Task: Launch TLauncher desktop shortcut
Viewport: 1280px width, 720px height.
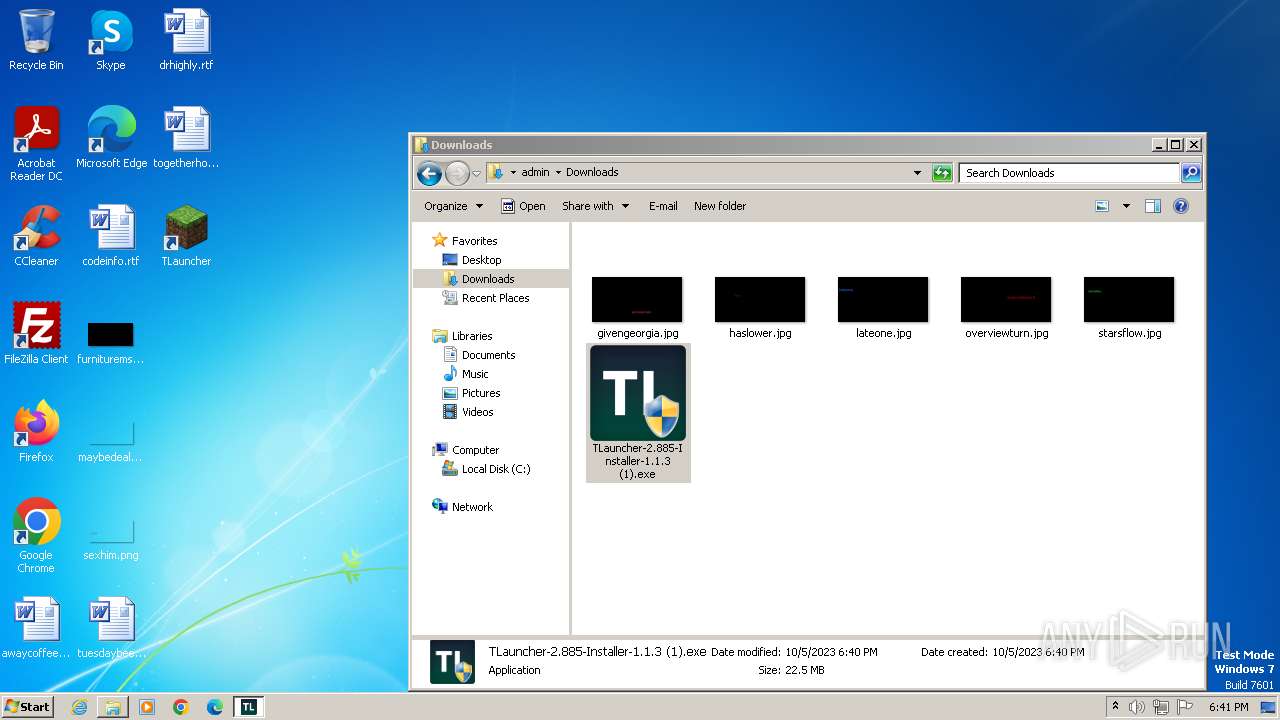Action: point(186,236)
